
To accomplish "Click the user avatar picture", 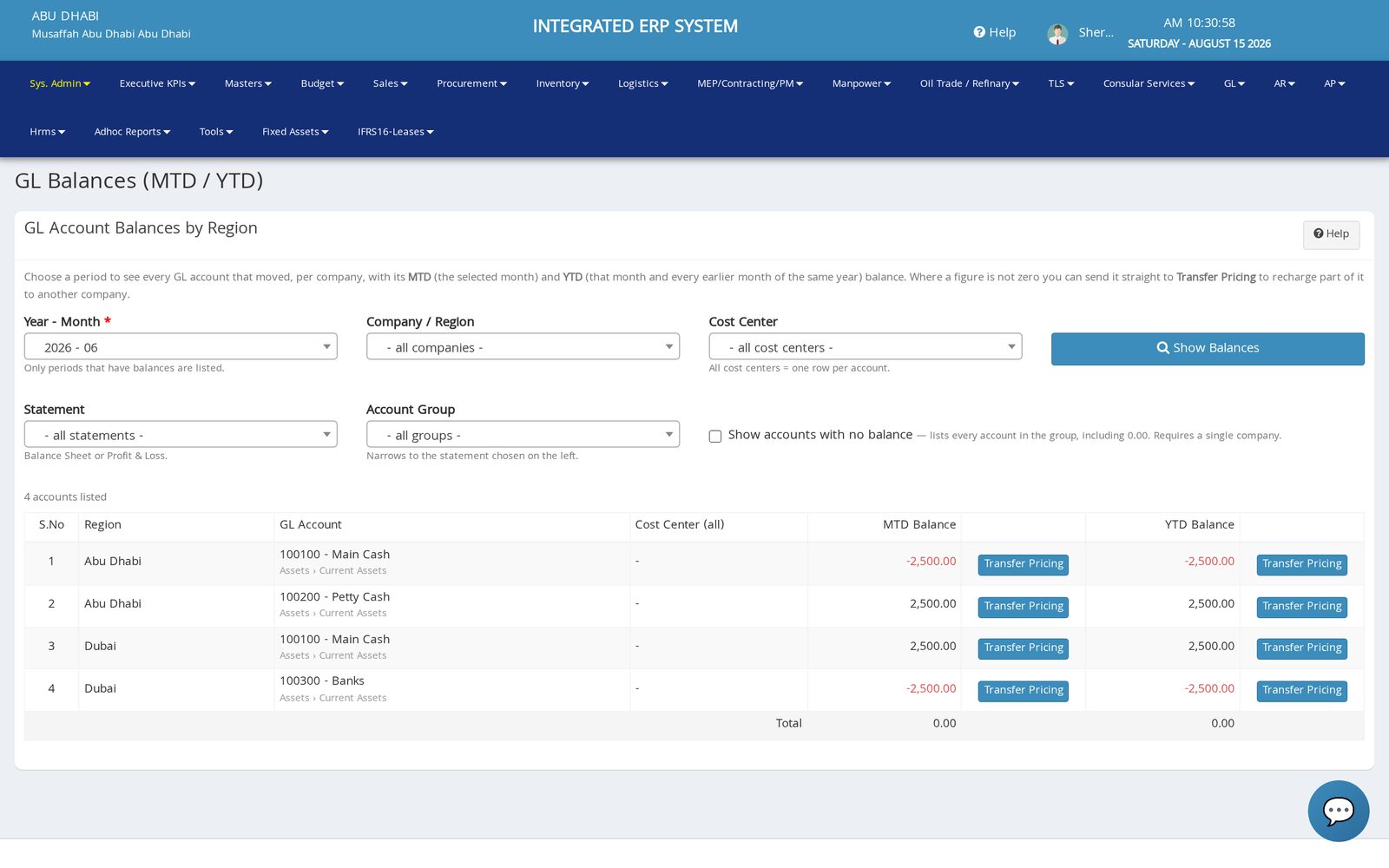I will click(x=1057, y=34).
